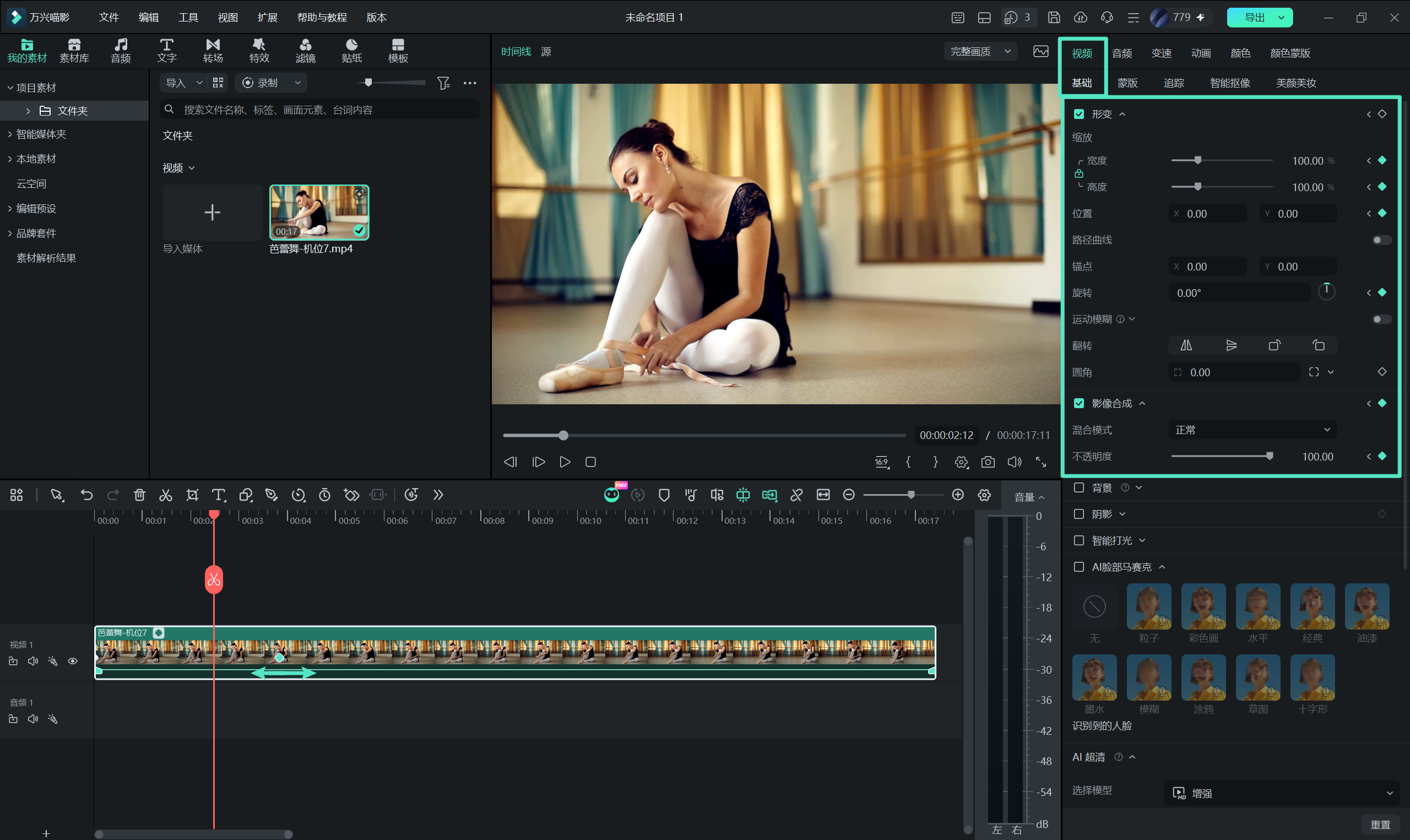The image size is (1410, 840).
Task: Enable the 智能打光 checkbox
Action: [1079, 540]
